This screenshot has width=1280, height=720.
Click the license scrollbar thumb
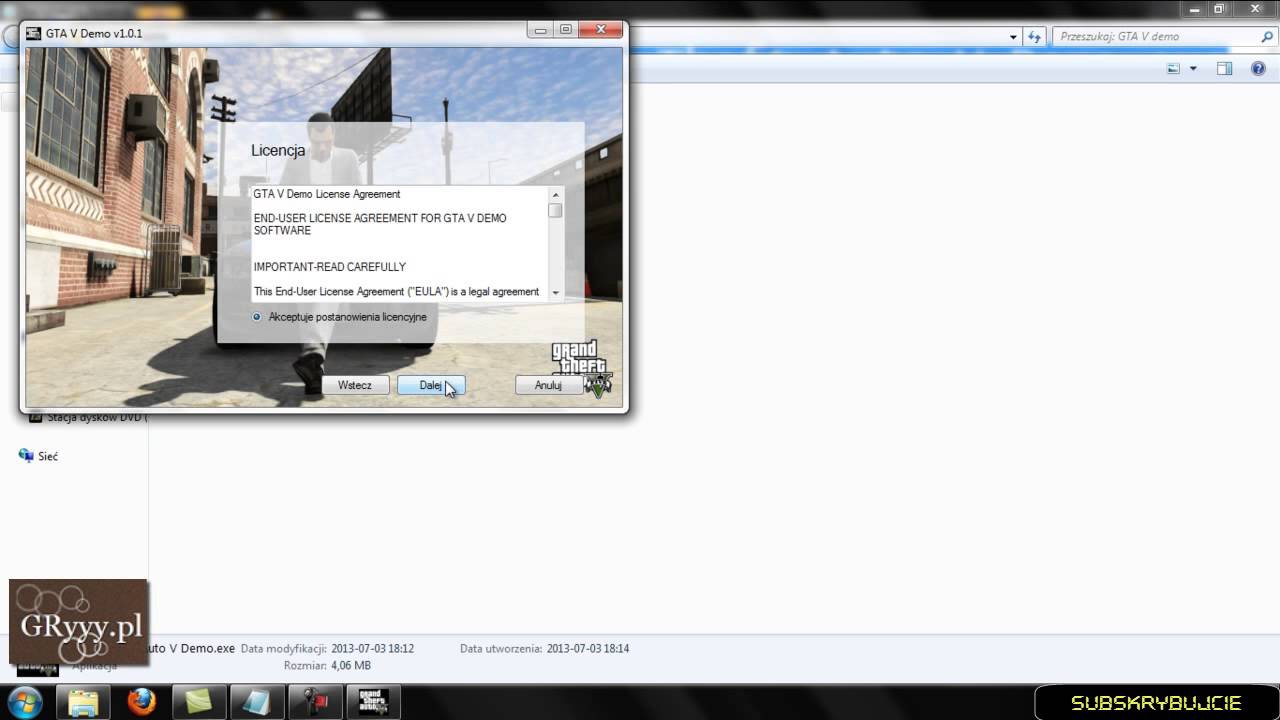(x=555, y=211)
